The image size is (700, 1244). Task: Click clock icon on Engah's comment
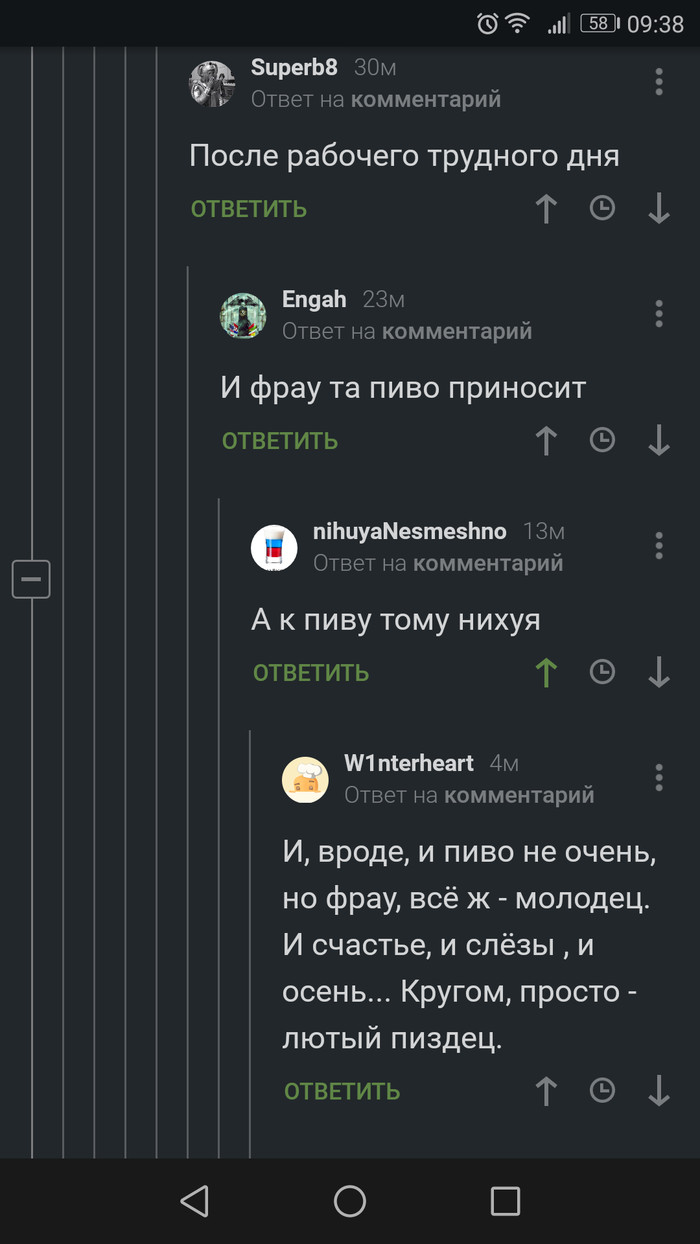[x=602, y=440]
